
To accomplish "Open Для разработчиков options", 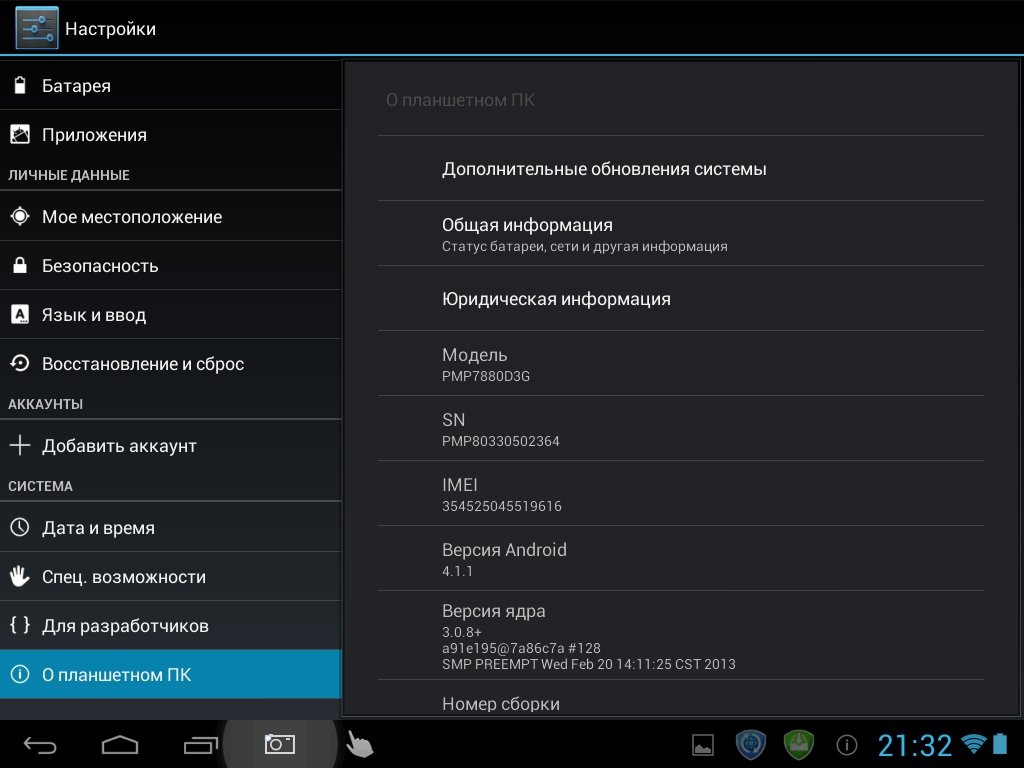I will (x=170, y=626).
